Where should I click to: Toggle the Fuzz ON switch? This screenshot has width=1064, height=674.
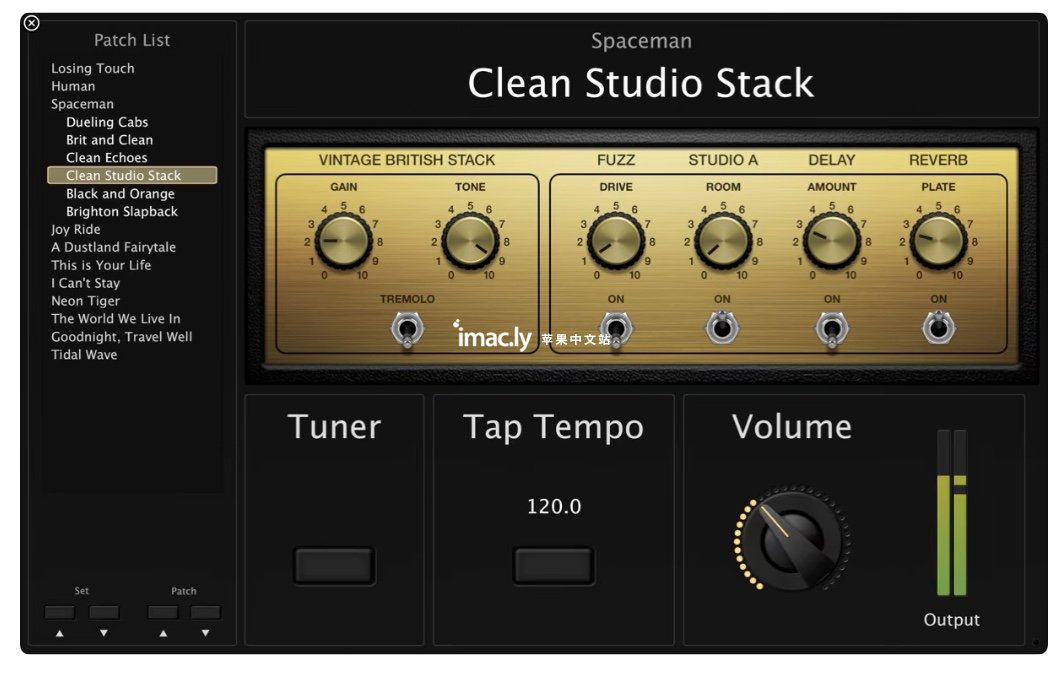tap(615, 330)
